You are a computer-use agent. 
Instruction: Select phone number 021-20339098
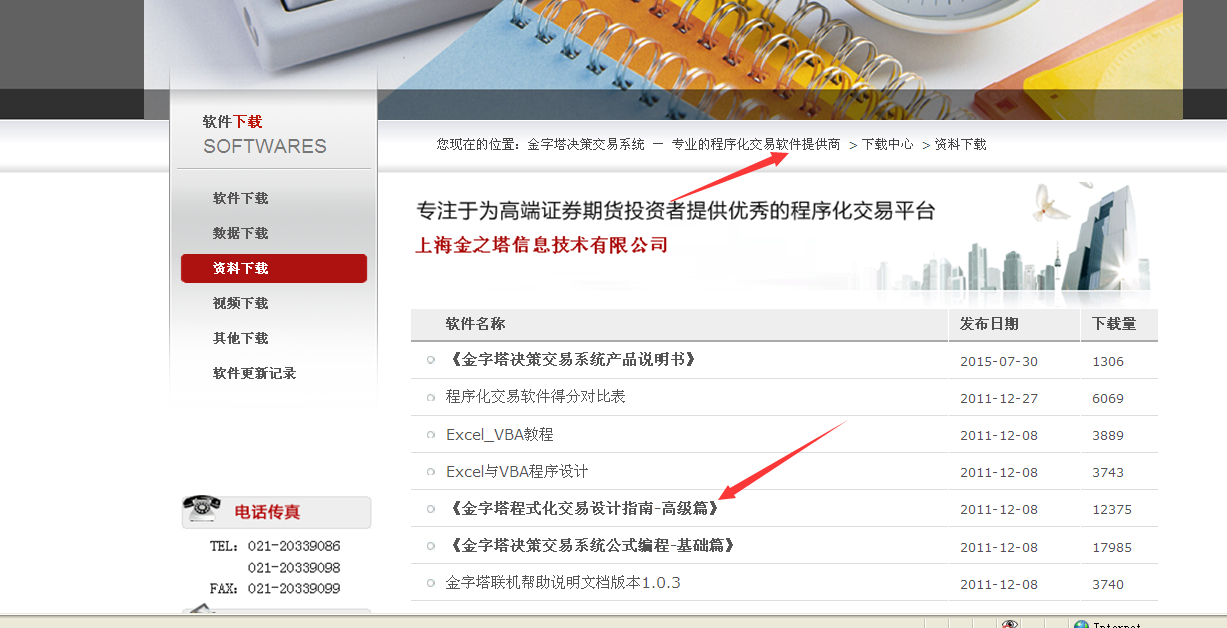[x=294, y=568]
